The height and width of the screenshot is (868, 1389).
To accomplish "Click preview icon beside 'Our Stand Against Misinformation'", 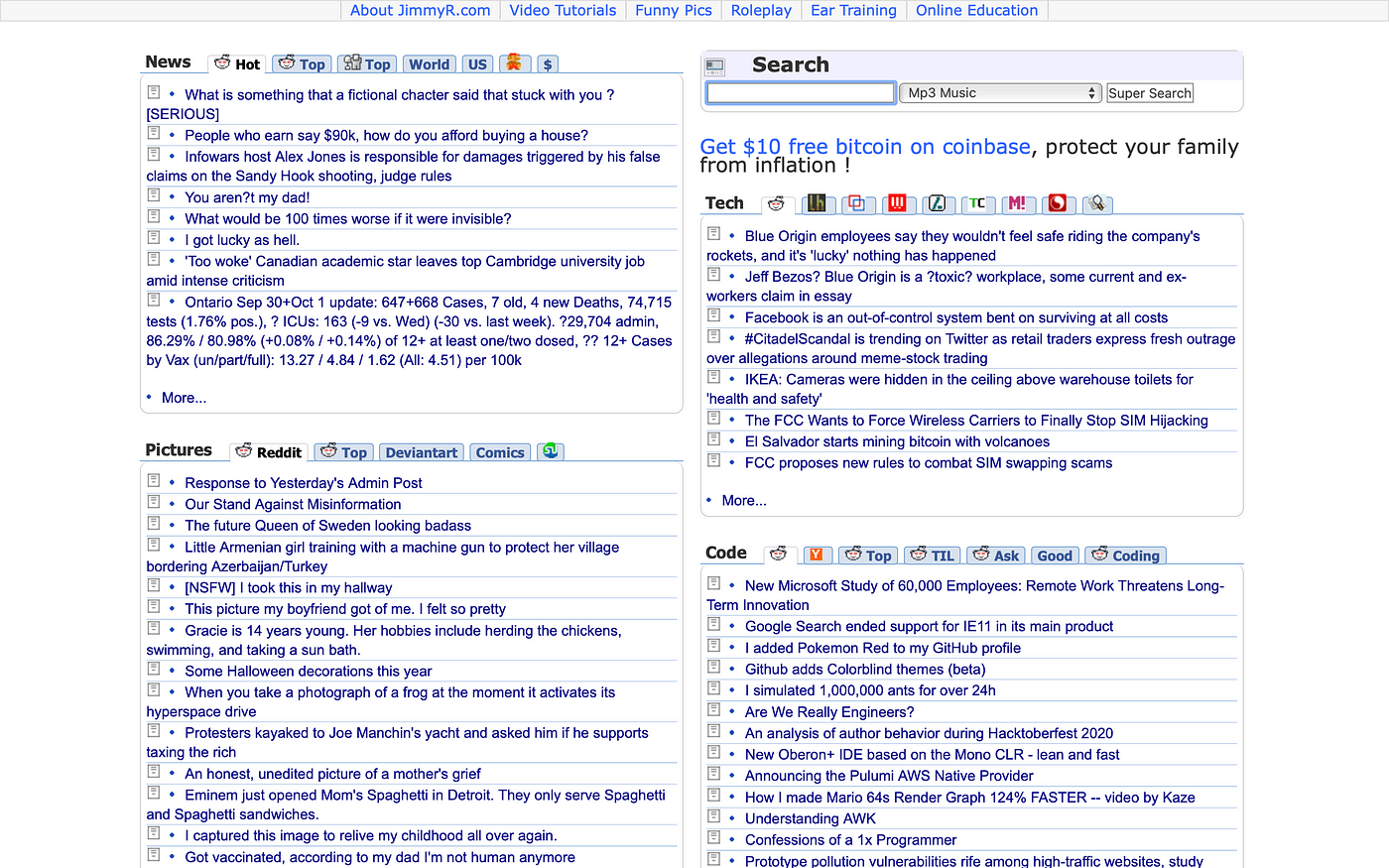I will pyautogui.click(x=154, y=501).
